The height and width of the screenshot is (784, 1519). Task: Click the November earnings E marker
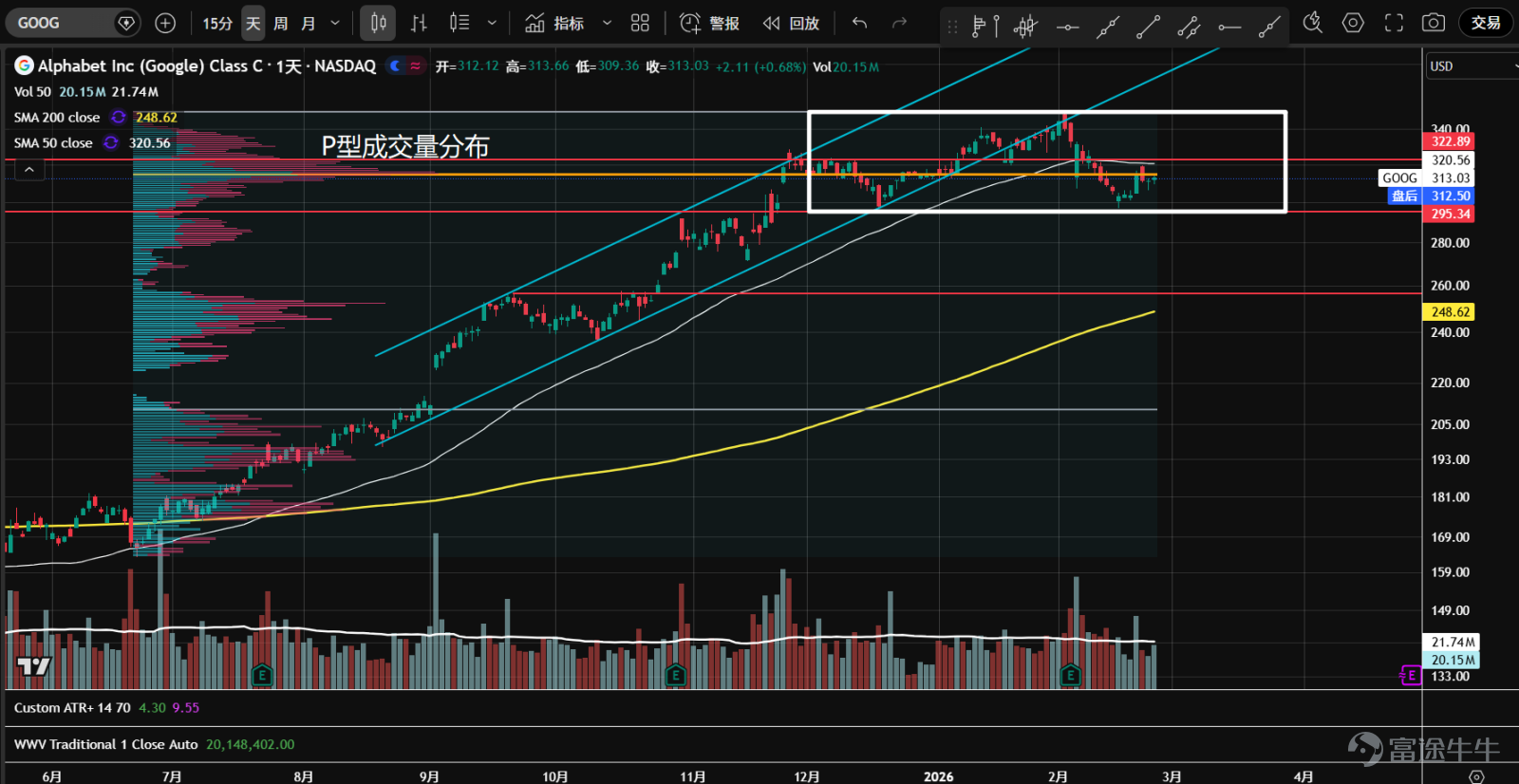[x=675, y=675]
